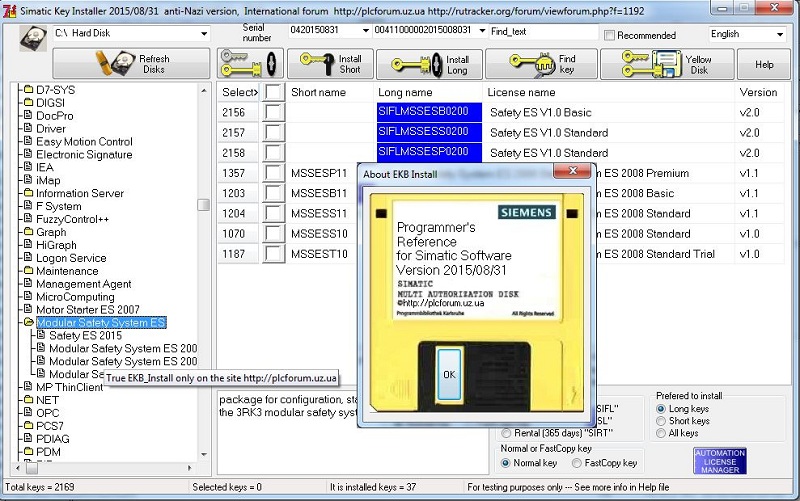Click the Install Long key button
This screenshot has width=800, height=501.
click(436, 64)
